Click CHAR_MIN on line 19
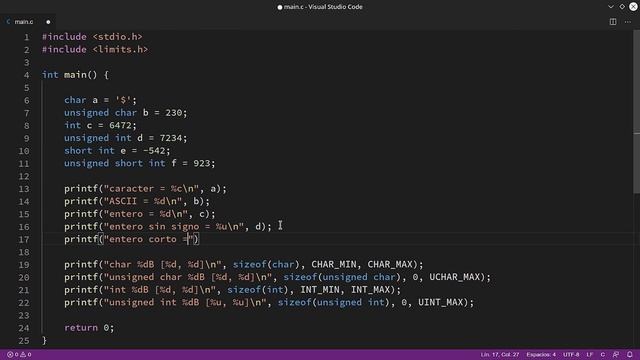 tap(334, 264)
